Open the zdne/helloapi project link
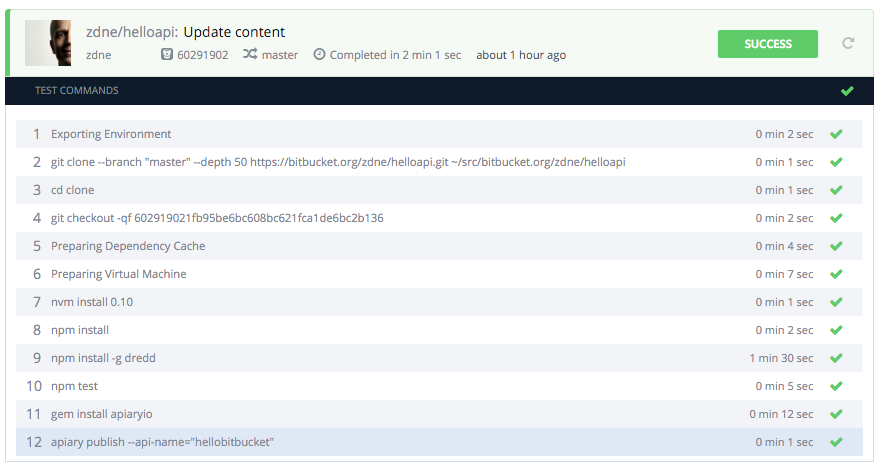This screenshot has width=887, height=475. coord(132,32)
